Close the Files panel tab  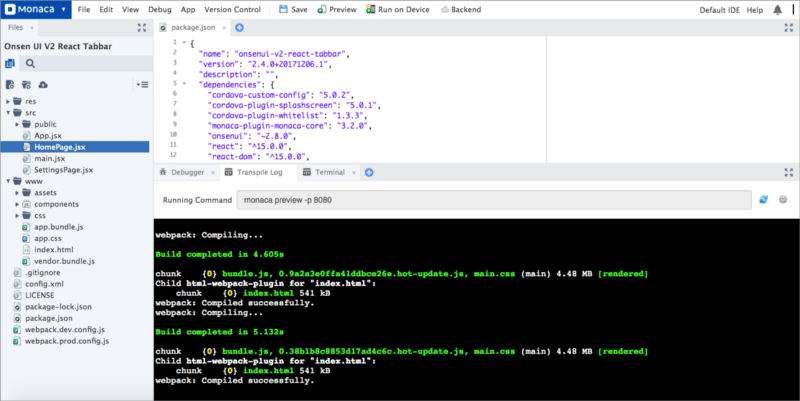pyautogui.click(x=32, y=28)
